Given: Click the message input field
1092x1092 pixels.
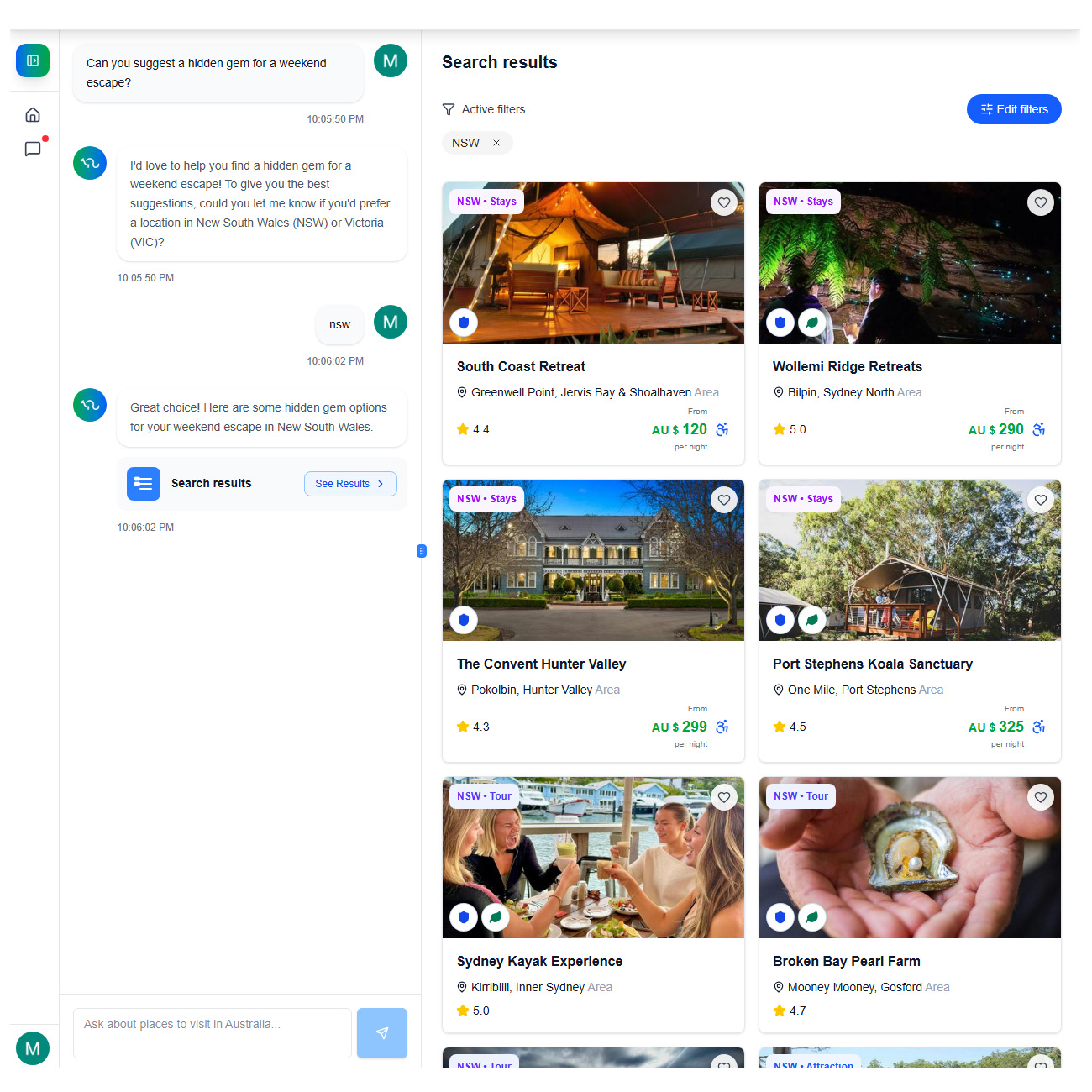Looking at the screenshot, I should (x=213, y=1033).
